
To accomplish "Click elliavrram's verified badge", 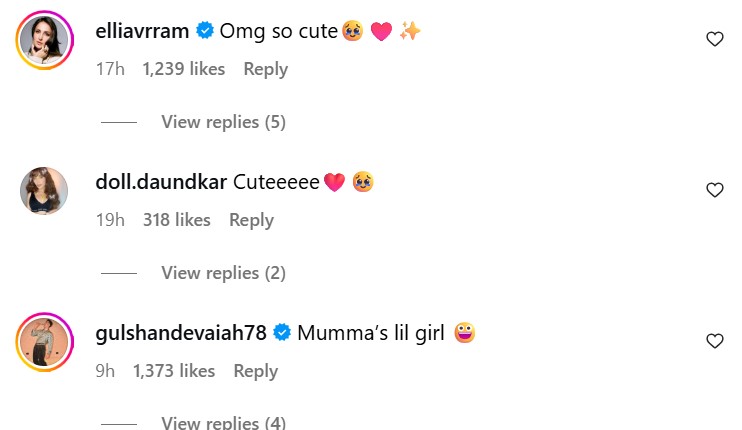I will pos(205,32).
